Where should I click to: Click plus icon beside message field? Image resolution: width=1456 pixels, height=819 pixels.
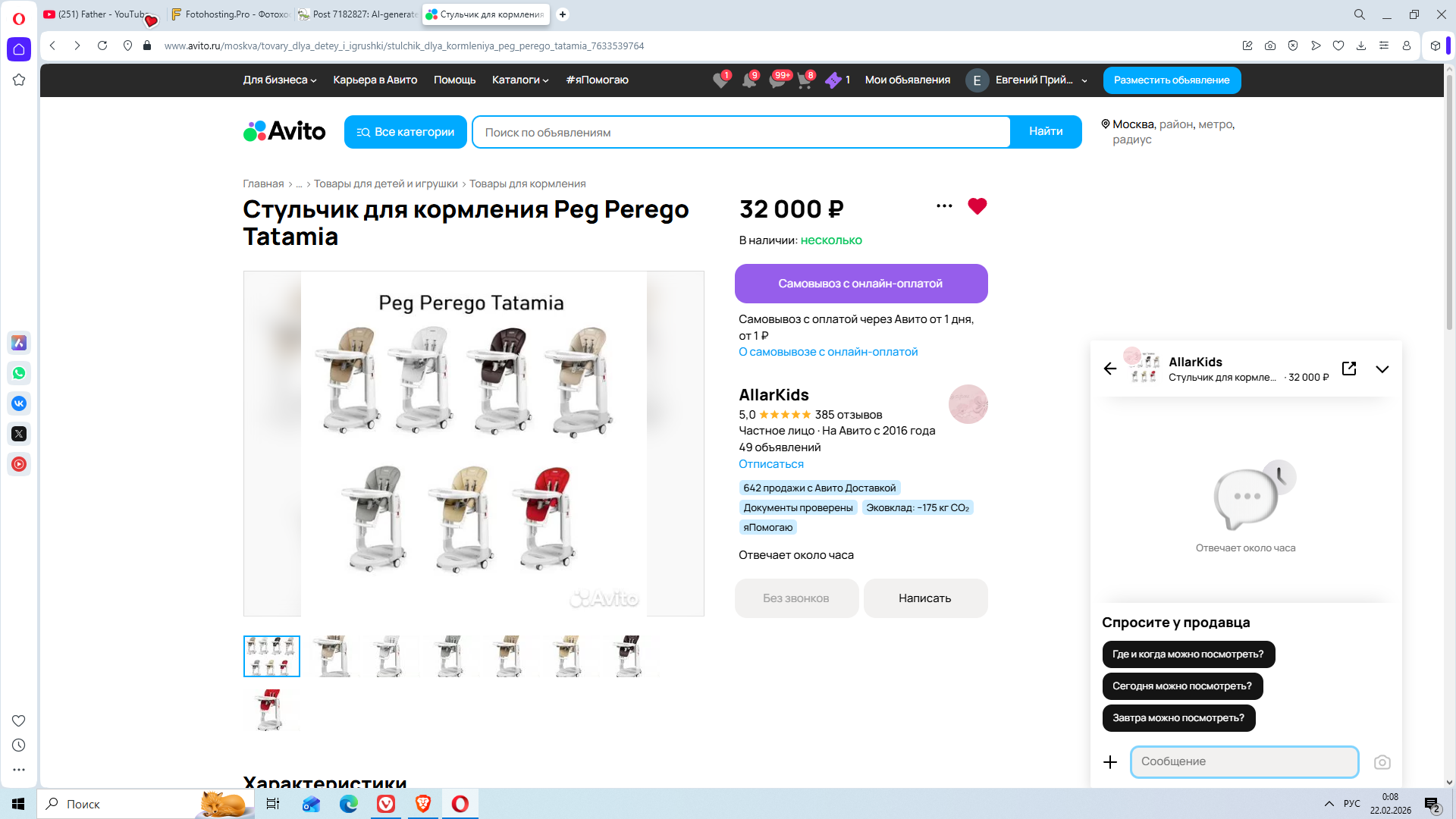(x=1110, y=762)
